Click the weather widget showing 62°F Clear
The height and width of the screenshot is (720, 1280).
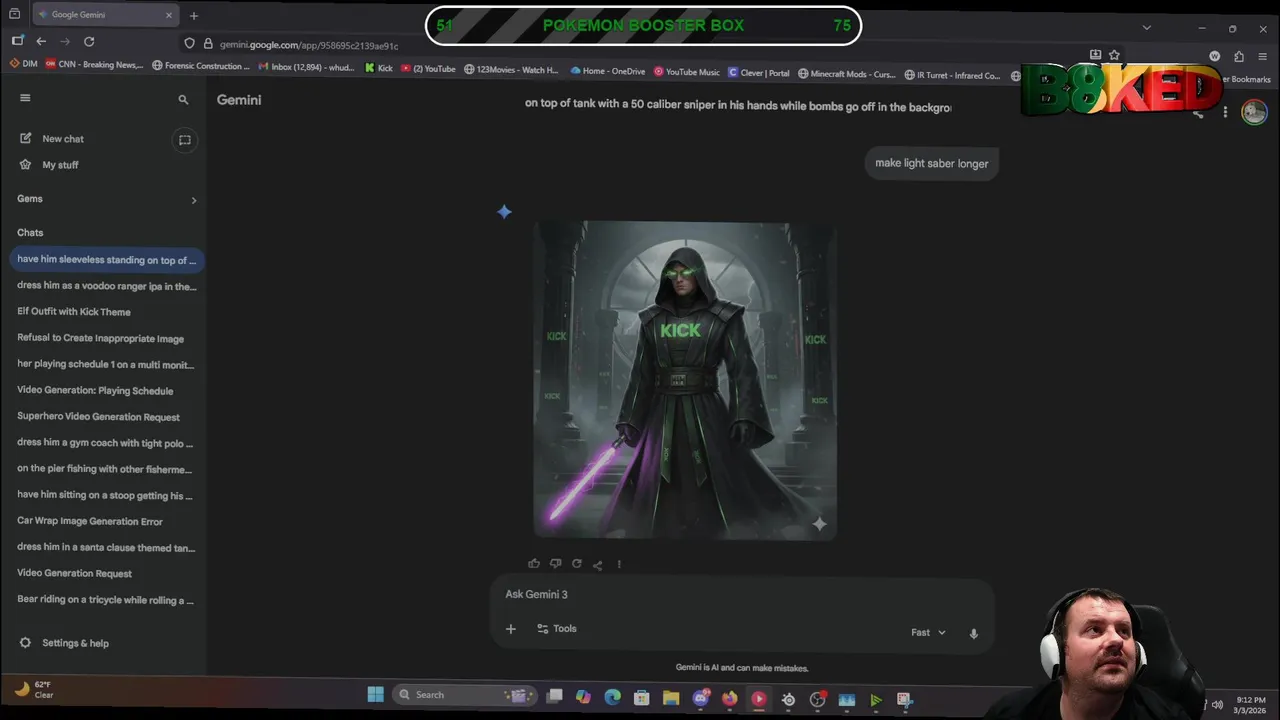(33, 689)
